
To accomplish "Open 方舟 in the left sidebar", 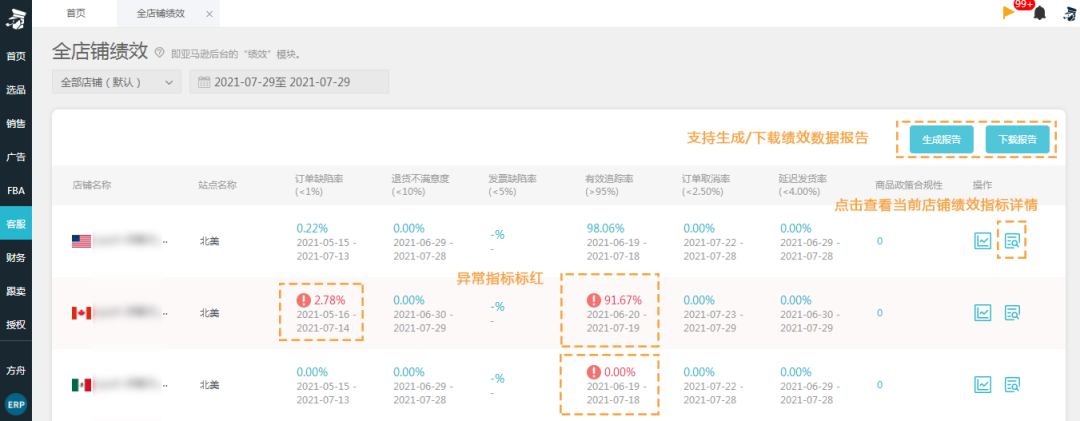I will 16,370.
